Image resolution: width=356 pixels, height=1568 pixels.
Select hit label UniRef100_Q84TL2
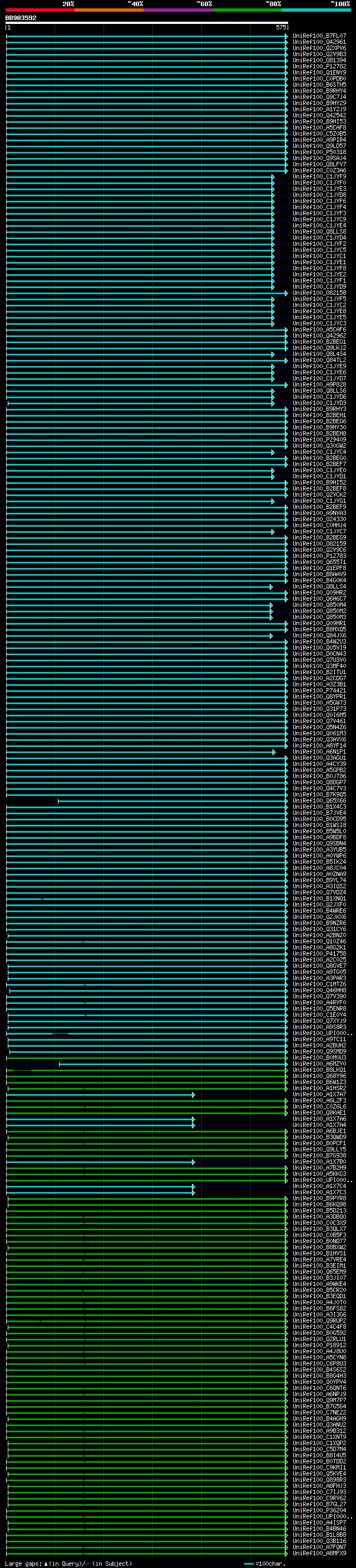pyautogui.click(x=319, y=360)
